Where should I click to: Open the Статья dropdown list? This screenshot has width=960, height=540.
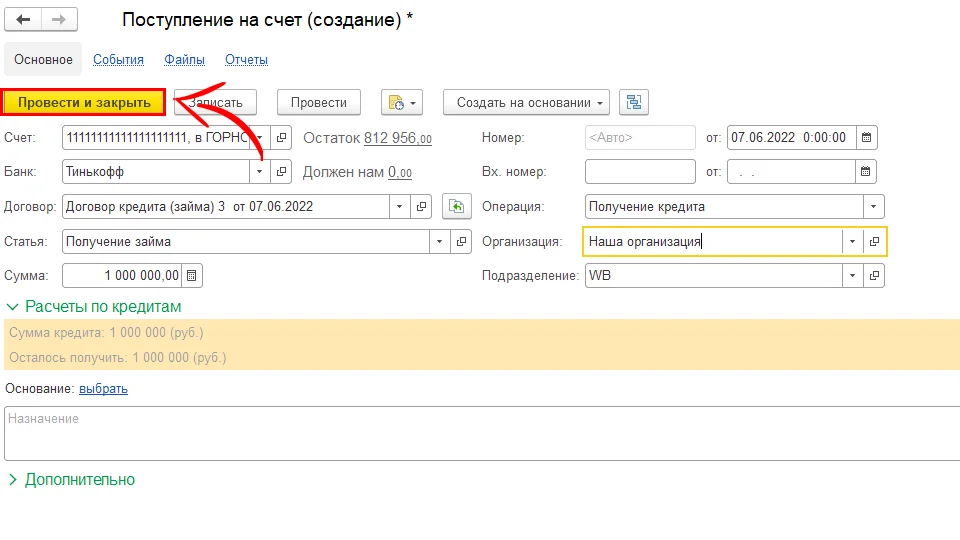click(x=441, y=241)
